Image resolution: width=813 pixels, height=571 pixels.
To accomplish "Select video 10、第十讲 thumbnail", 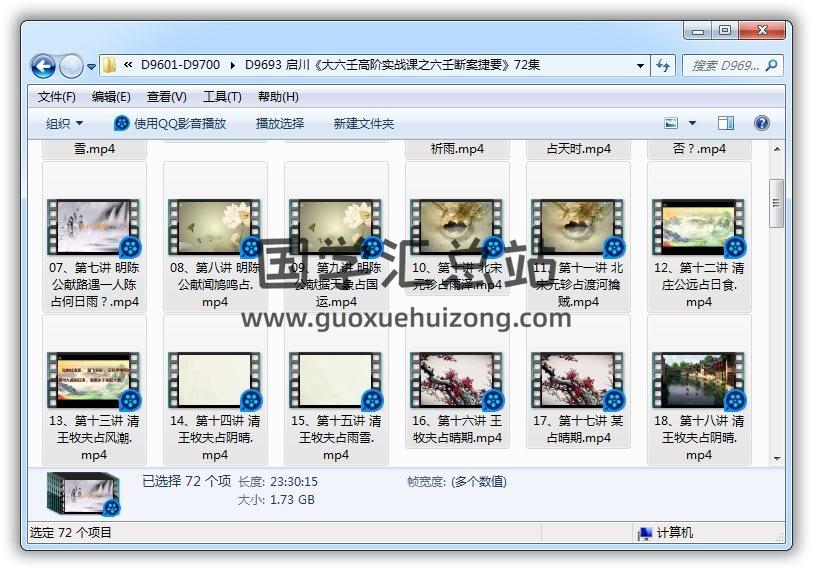I will click(x=457, y=227).
